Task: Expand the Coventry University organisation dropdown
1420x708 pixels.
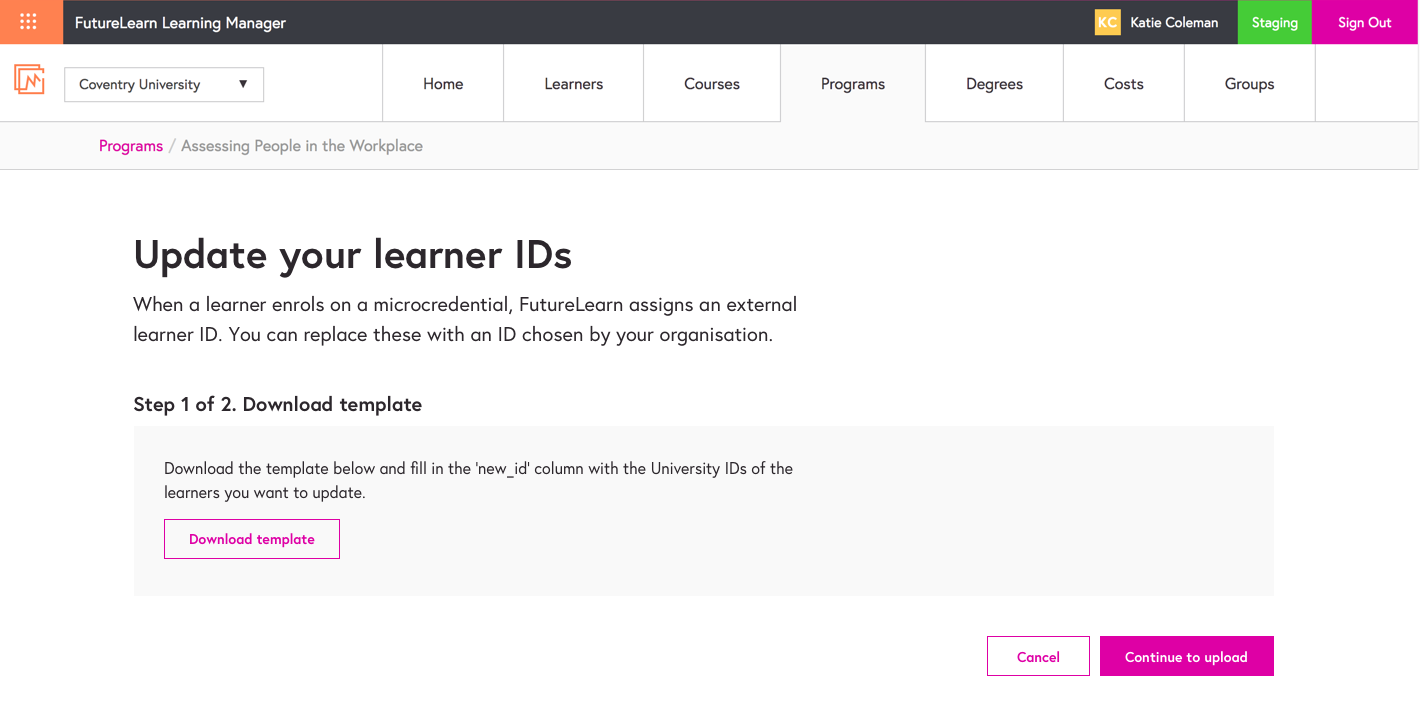Action: coord(164,85)
